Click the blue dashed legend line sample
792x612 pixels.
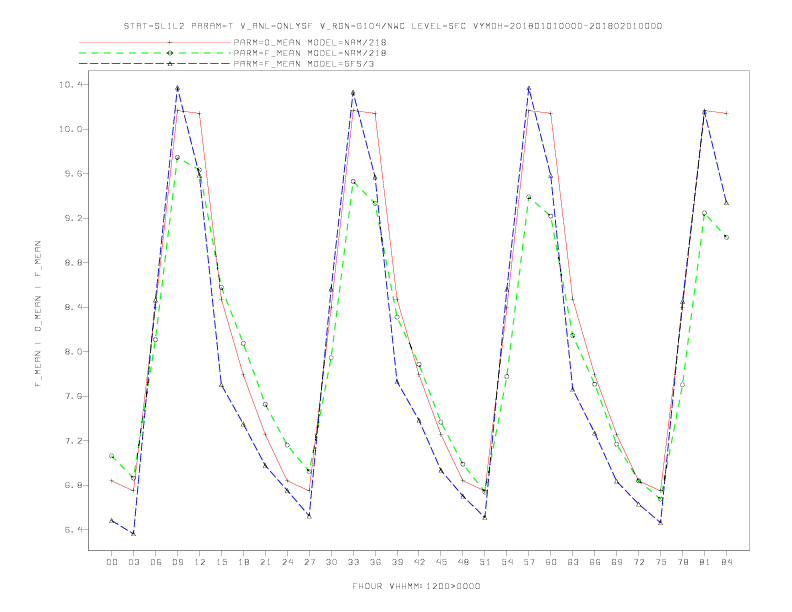click(155, 64)
